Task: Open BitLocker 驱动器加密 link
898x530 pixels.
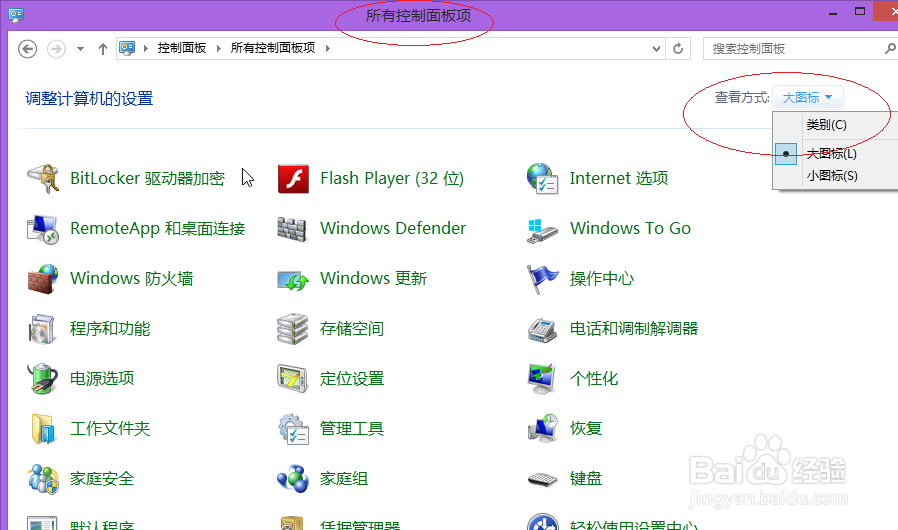Action: tap(147, 179)
